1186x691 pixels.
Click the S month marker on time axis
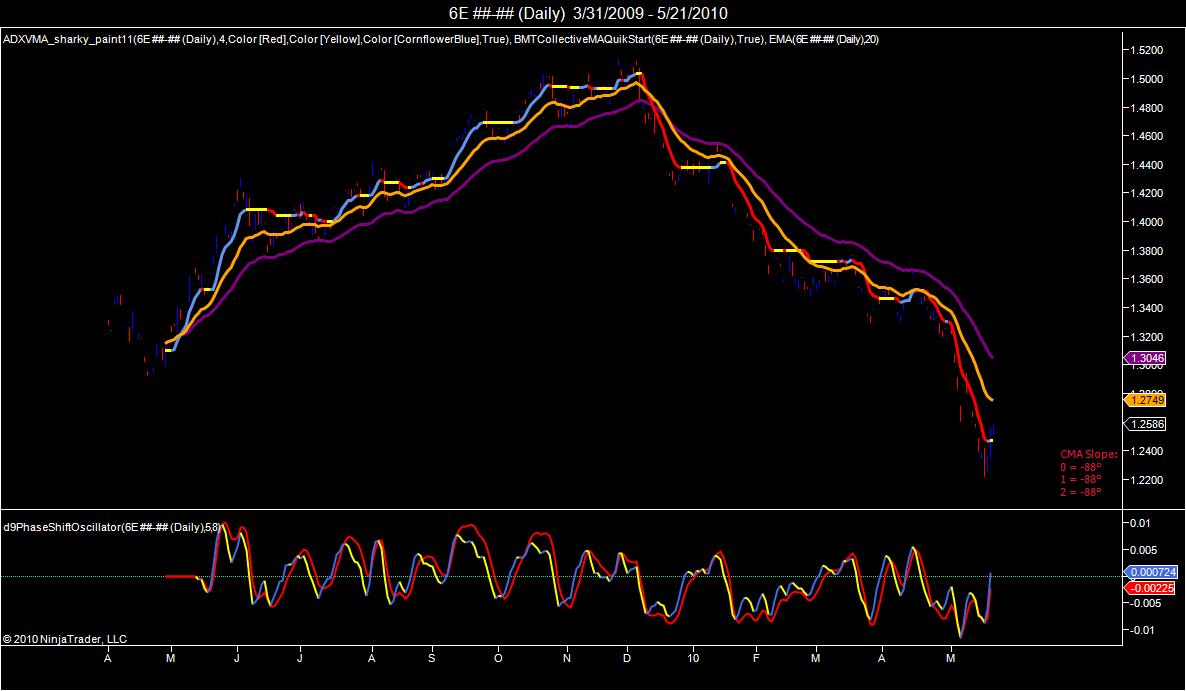tap(431, 658)
